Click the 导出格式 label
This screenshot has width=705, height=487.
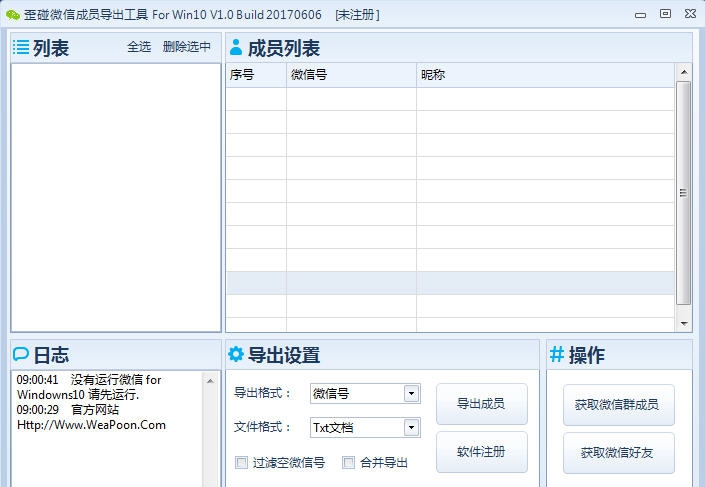click(x=263, y=393)
